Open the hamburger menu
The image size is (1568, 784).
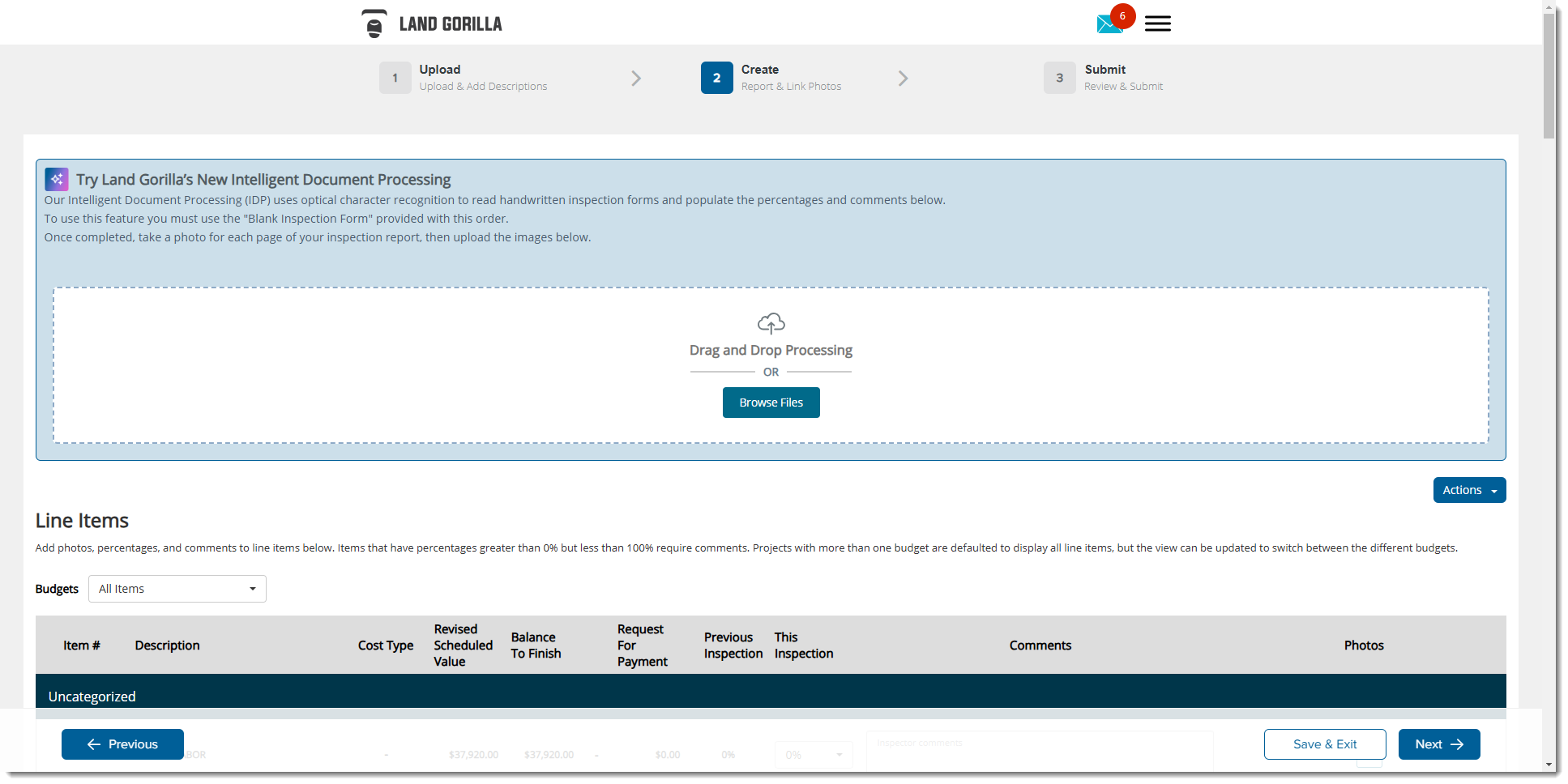click(x=1157, y=23)
